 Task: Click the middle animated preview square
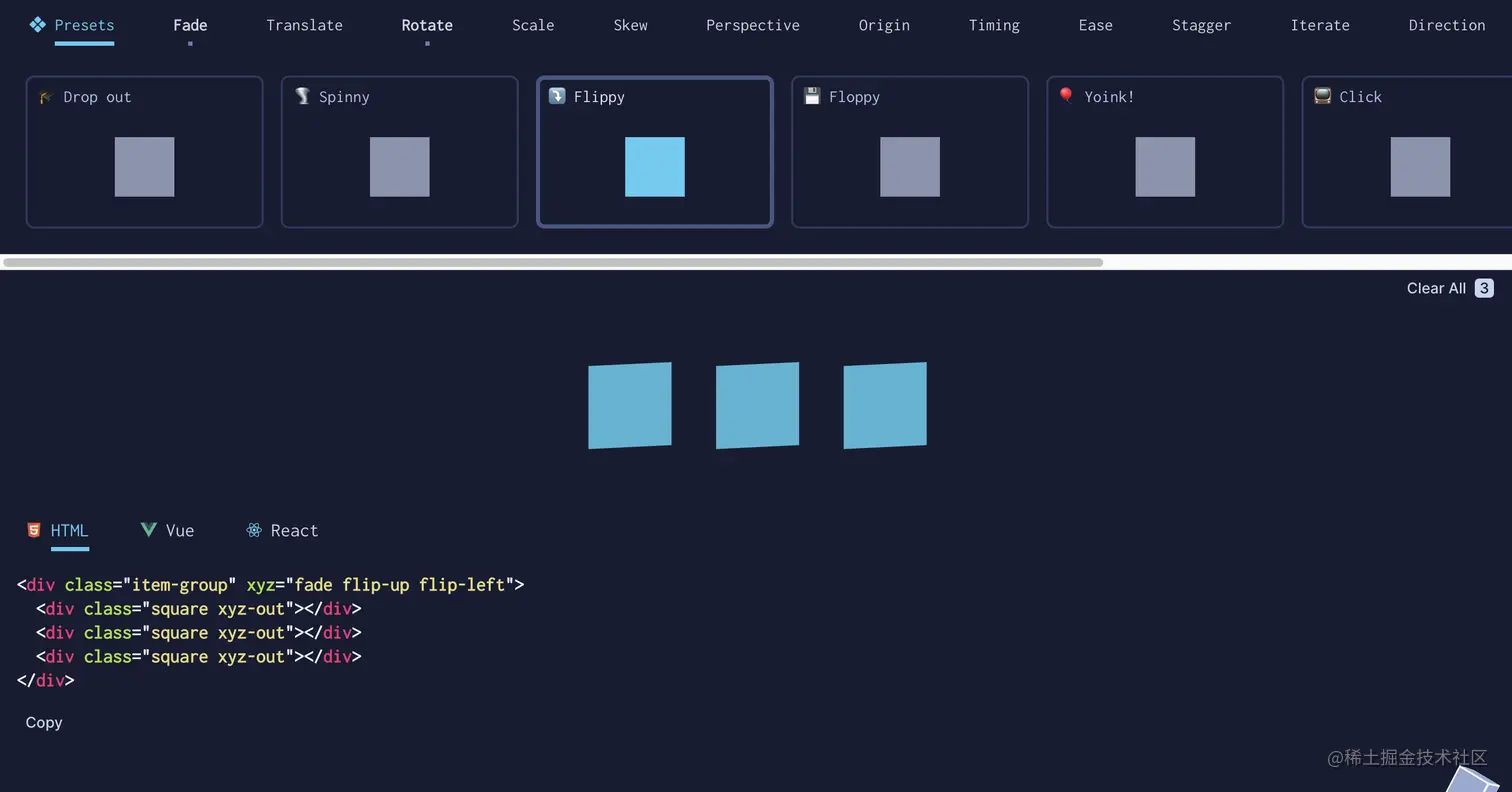pos(757,405)
